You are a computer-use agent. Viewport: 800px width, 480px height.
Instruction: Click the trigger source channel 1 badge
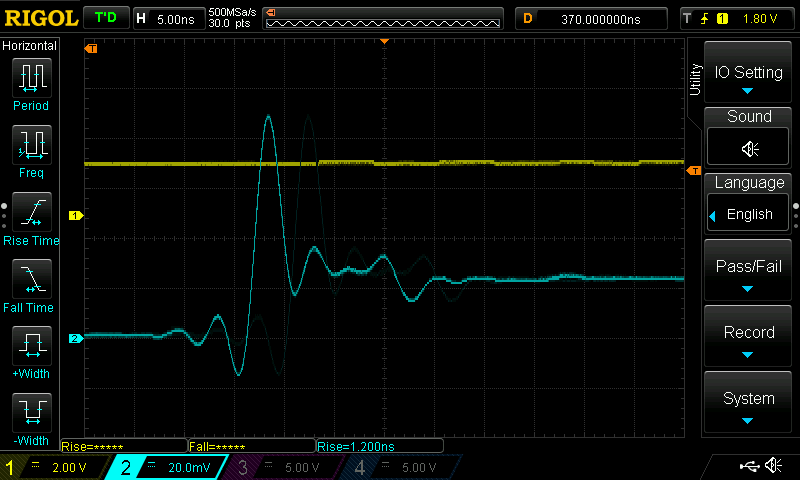click(722, 19)
